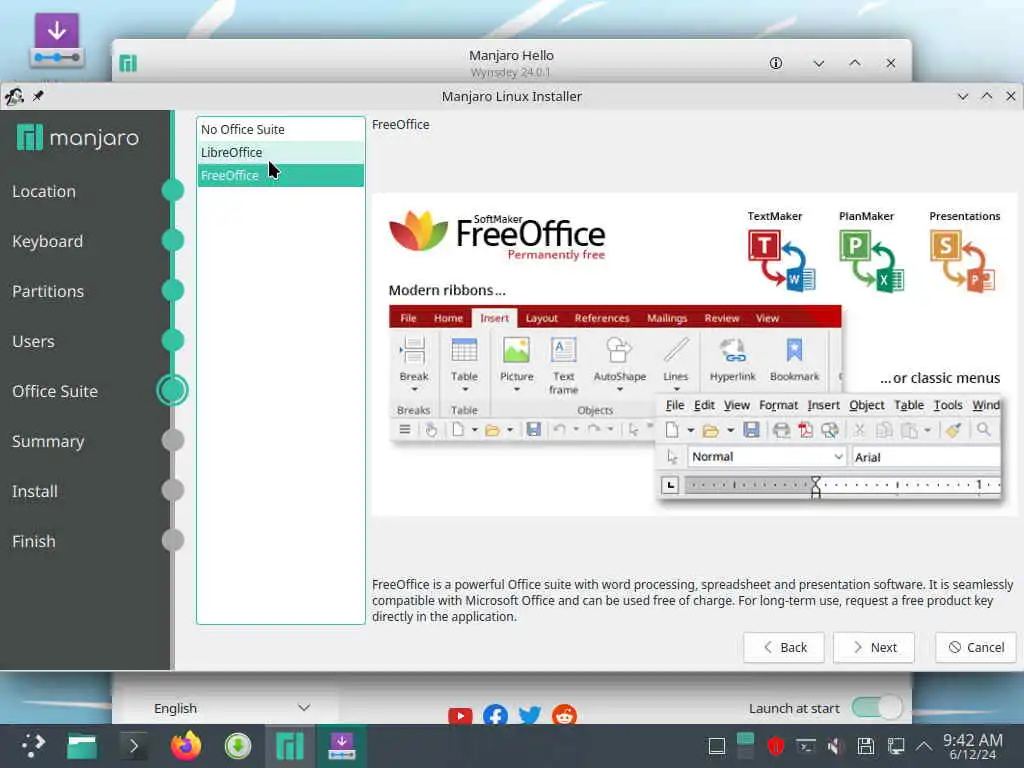Click the red shield tray icon
This screenshot has width=1024, height=768.
(776, 746)
